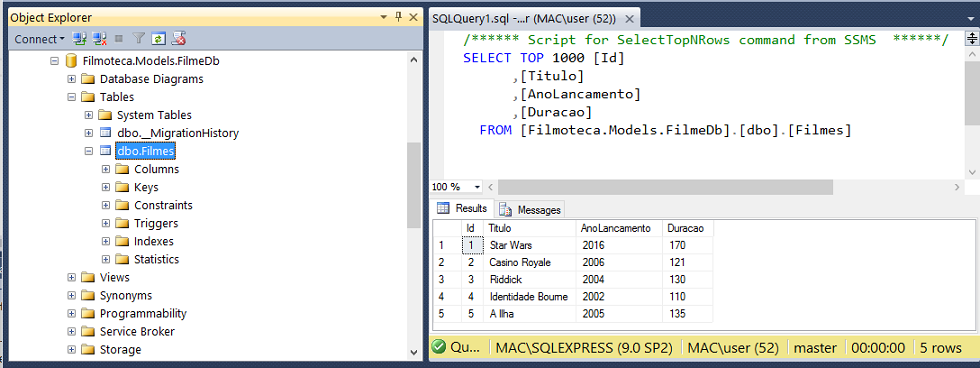Click the Refresh icon in Object Explorer
The width and height of the screenshot is (980, 368).
[159, 39]
